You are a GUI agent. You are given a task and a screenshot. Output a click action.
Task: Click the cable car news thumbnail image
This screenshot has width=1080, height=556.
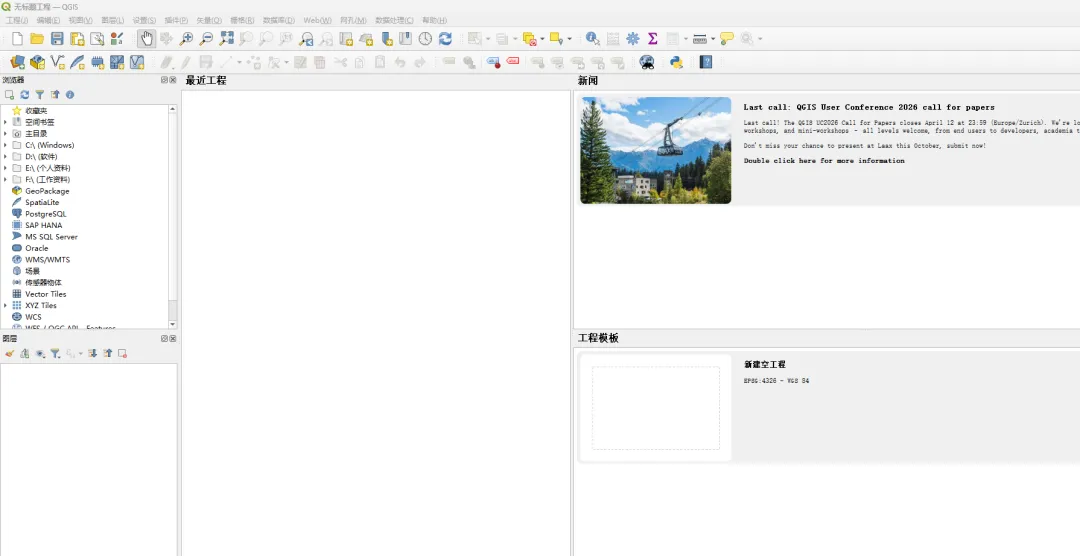656,150
